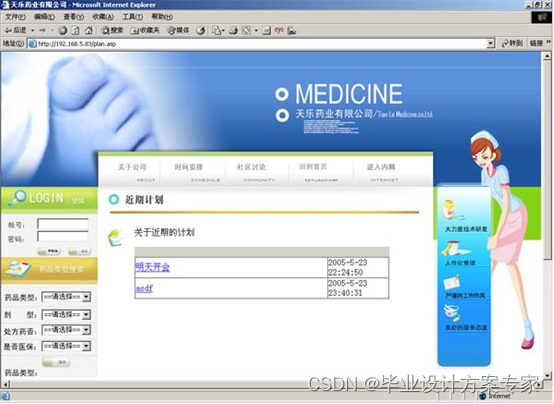Screen dimensions: 554x404
Task: Open 进入内网 INTRANET navigation tab
Action: pos(382,172)
